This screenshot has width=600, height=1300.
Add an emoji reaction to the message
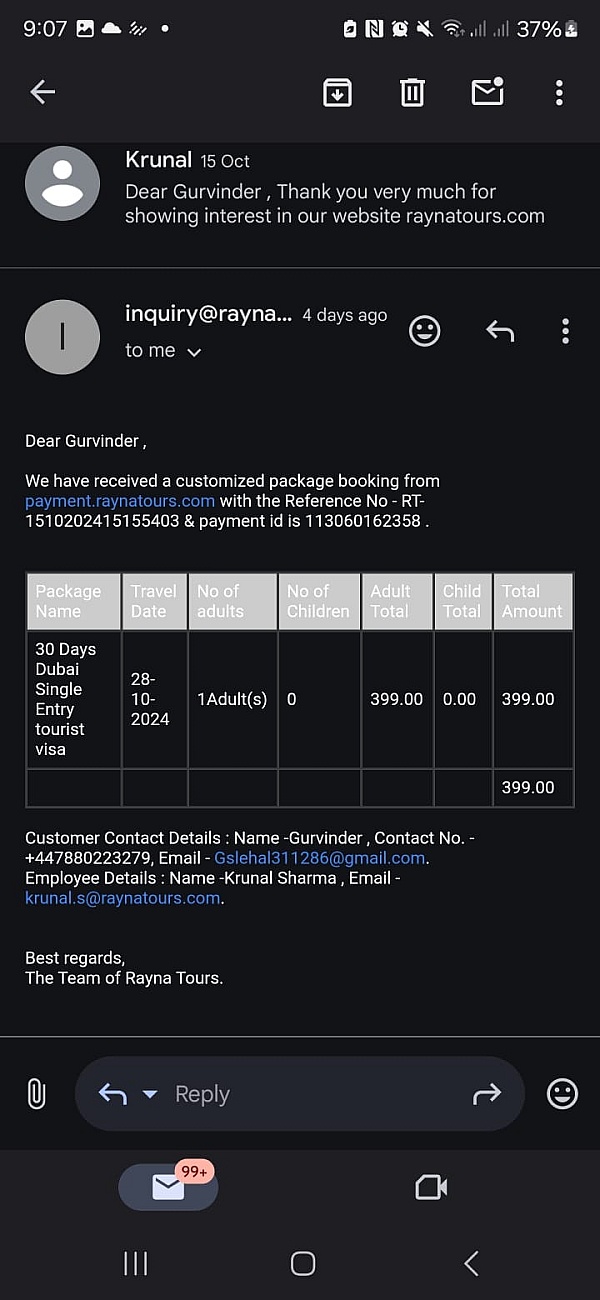pyautogui.click(x=425, y=331)
